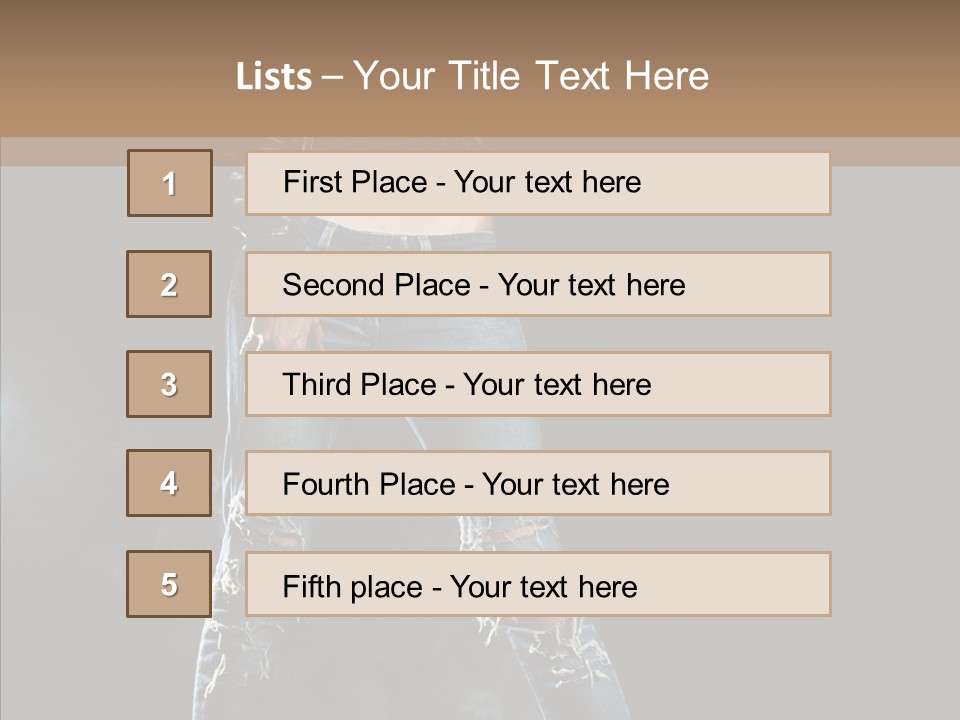Image resolution: width=960 pixels, height=720 pixels.
Task: Click "Your text here" in second row
Action: [x=591, y=285]
